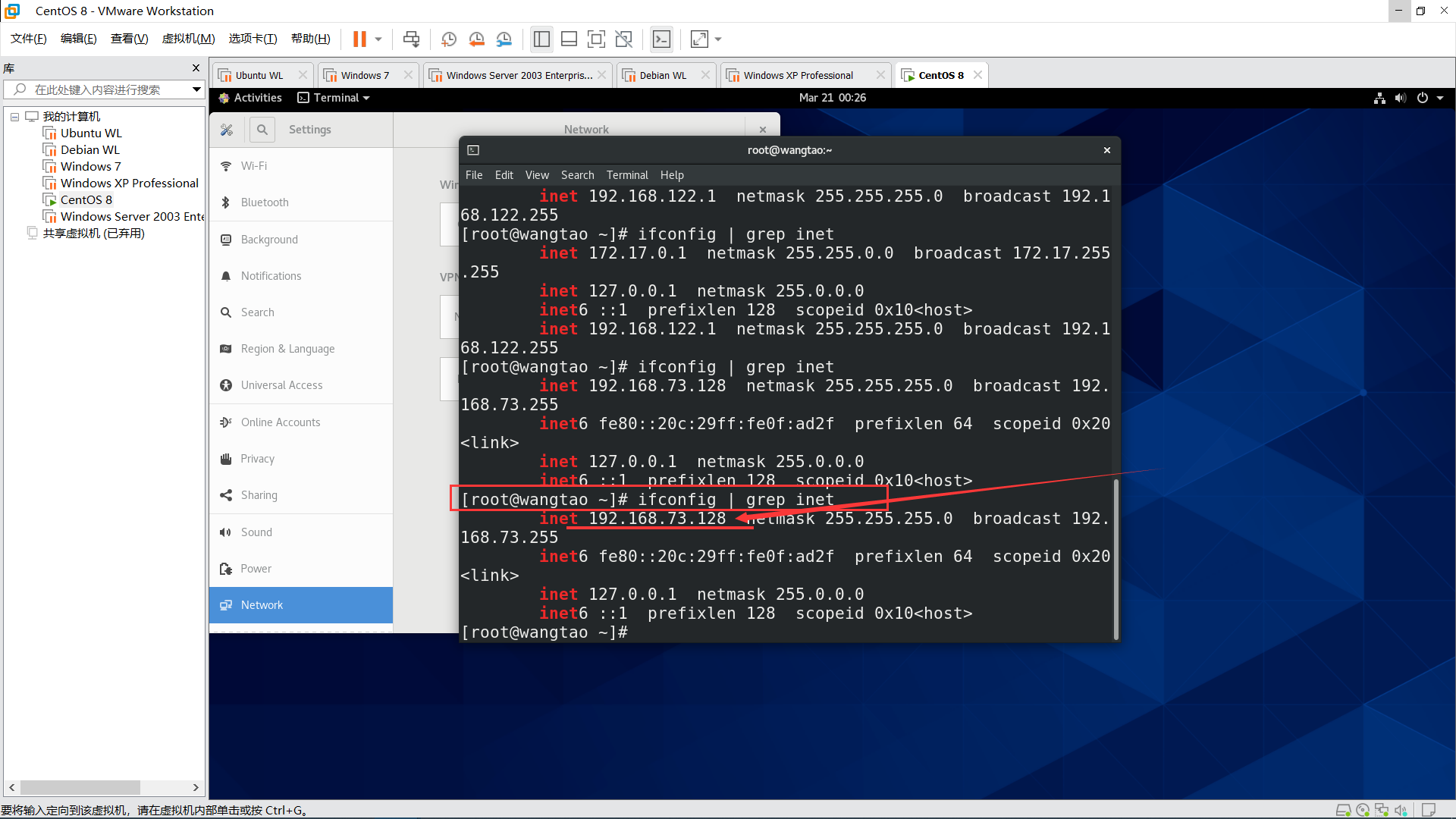Open the Terminal window's Search menu
This screenshot has height=819, width=1456.
pos(577,175)
